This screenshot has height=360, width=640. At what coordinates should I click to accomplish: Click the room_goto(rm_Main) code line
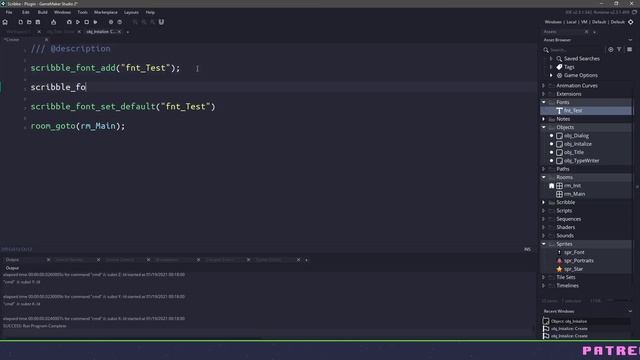click(78, 126)
